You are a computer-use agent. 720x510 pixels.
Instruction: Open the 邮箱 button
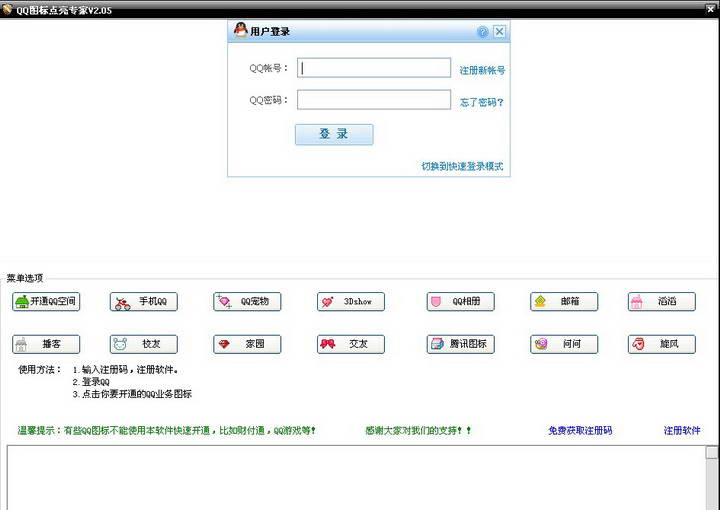click(x=564, y=302)
